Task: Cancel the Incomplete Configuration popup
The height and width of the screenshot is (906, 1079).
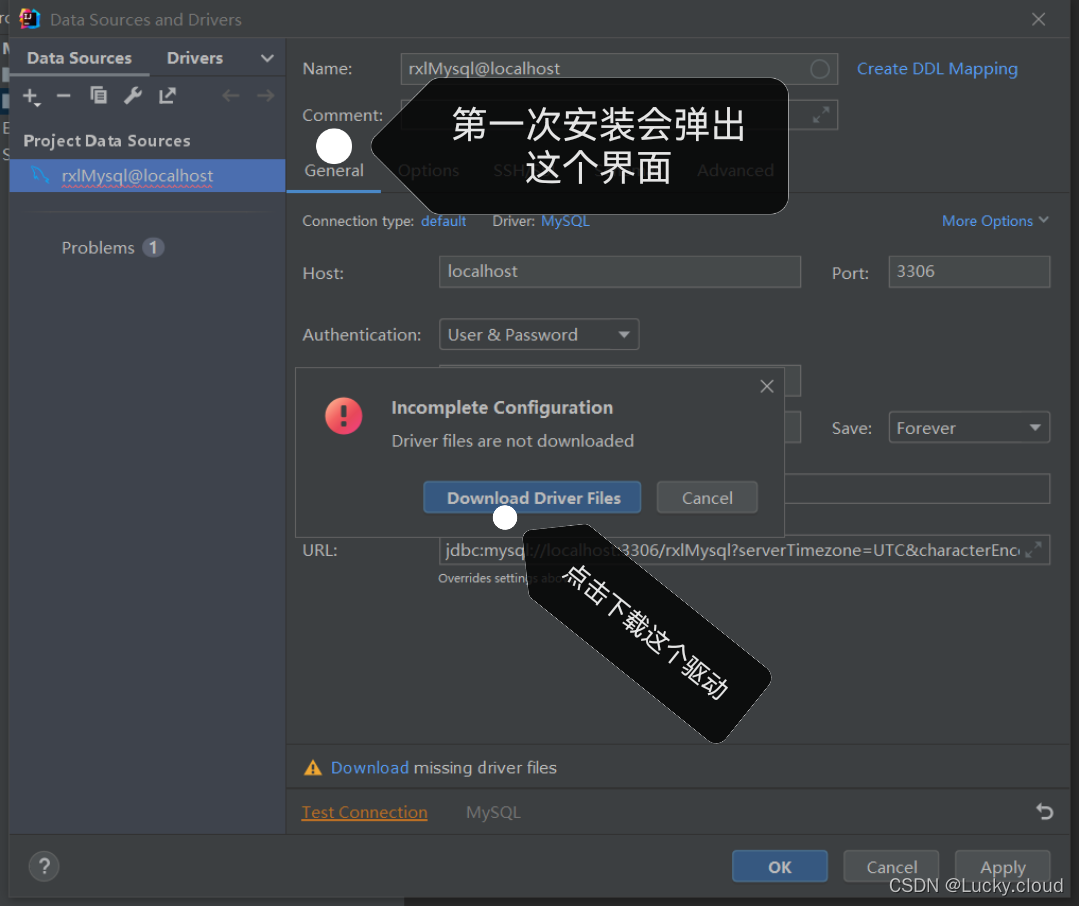Action: tap(707, 497)
